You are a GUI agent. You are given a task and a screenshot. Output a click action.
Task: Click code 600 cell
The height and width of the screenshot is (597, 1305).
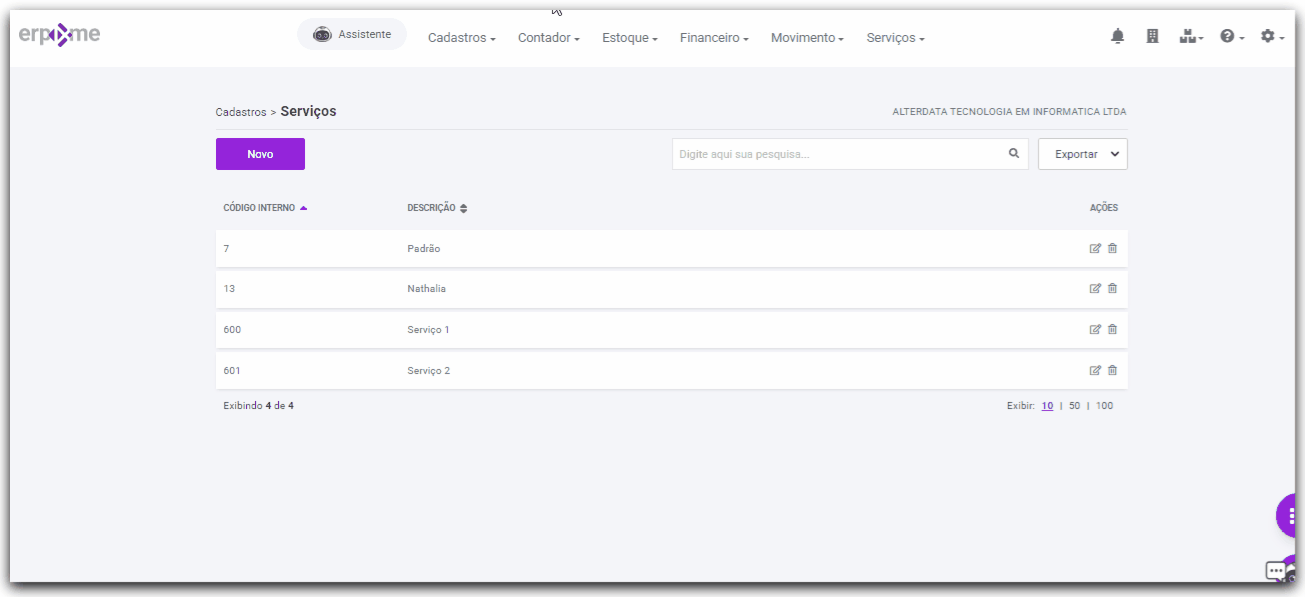(x=232, y=329)
